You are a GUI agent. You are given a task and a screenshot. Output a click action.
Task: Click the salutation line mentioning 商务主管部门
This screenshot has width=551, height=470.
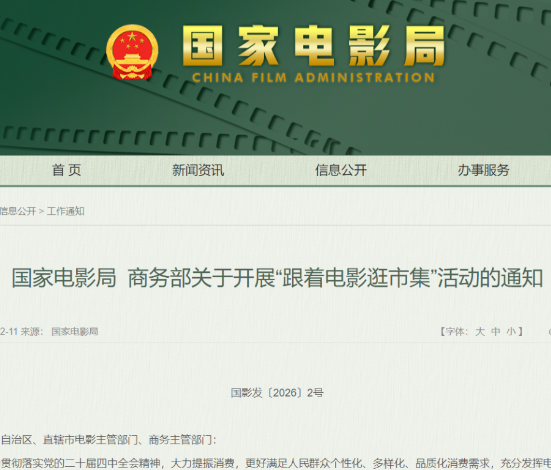(109, 439)
